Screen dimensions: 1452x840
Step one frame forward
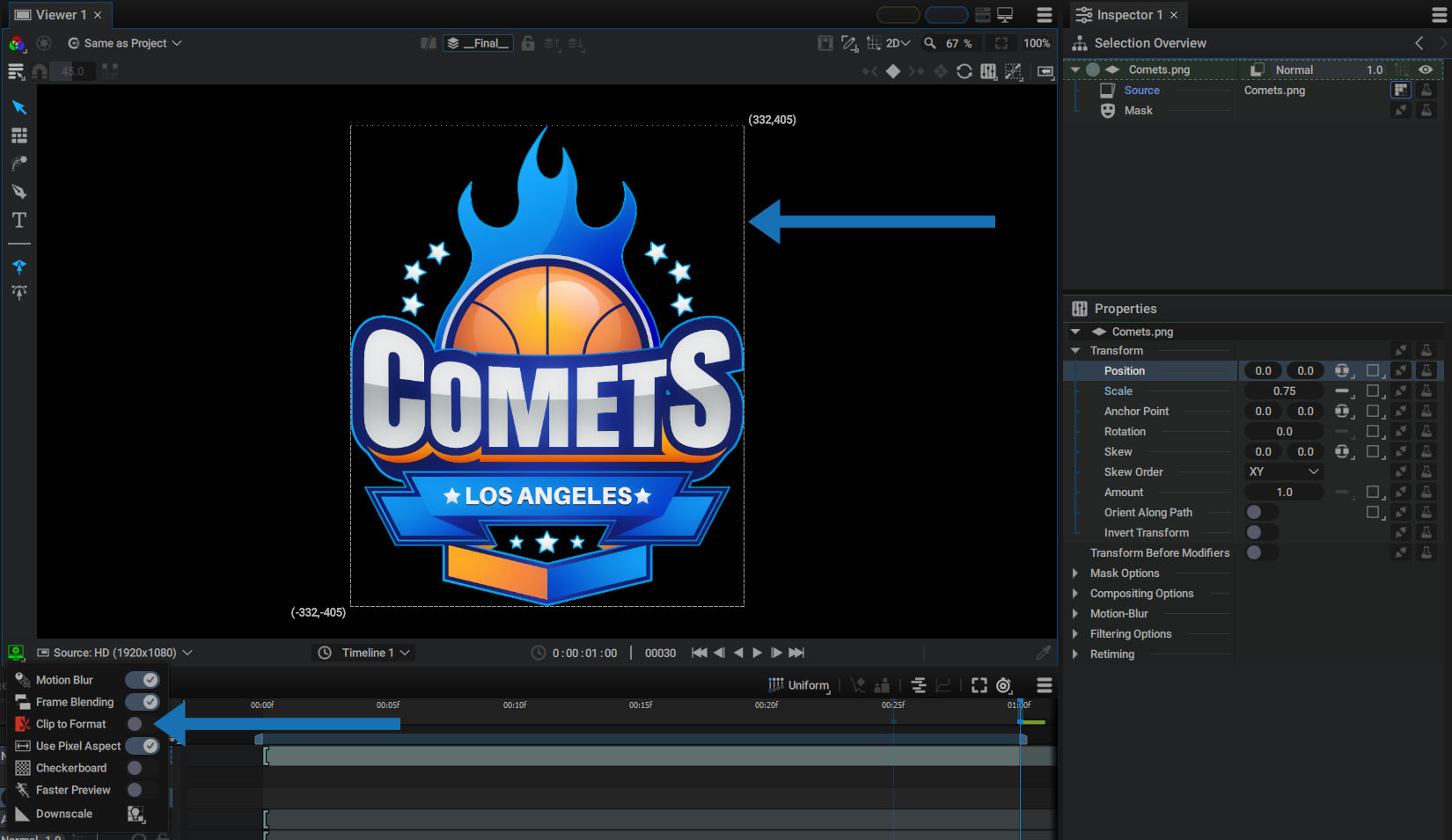(776, 653)
